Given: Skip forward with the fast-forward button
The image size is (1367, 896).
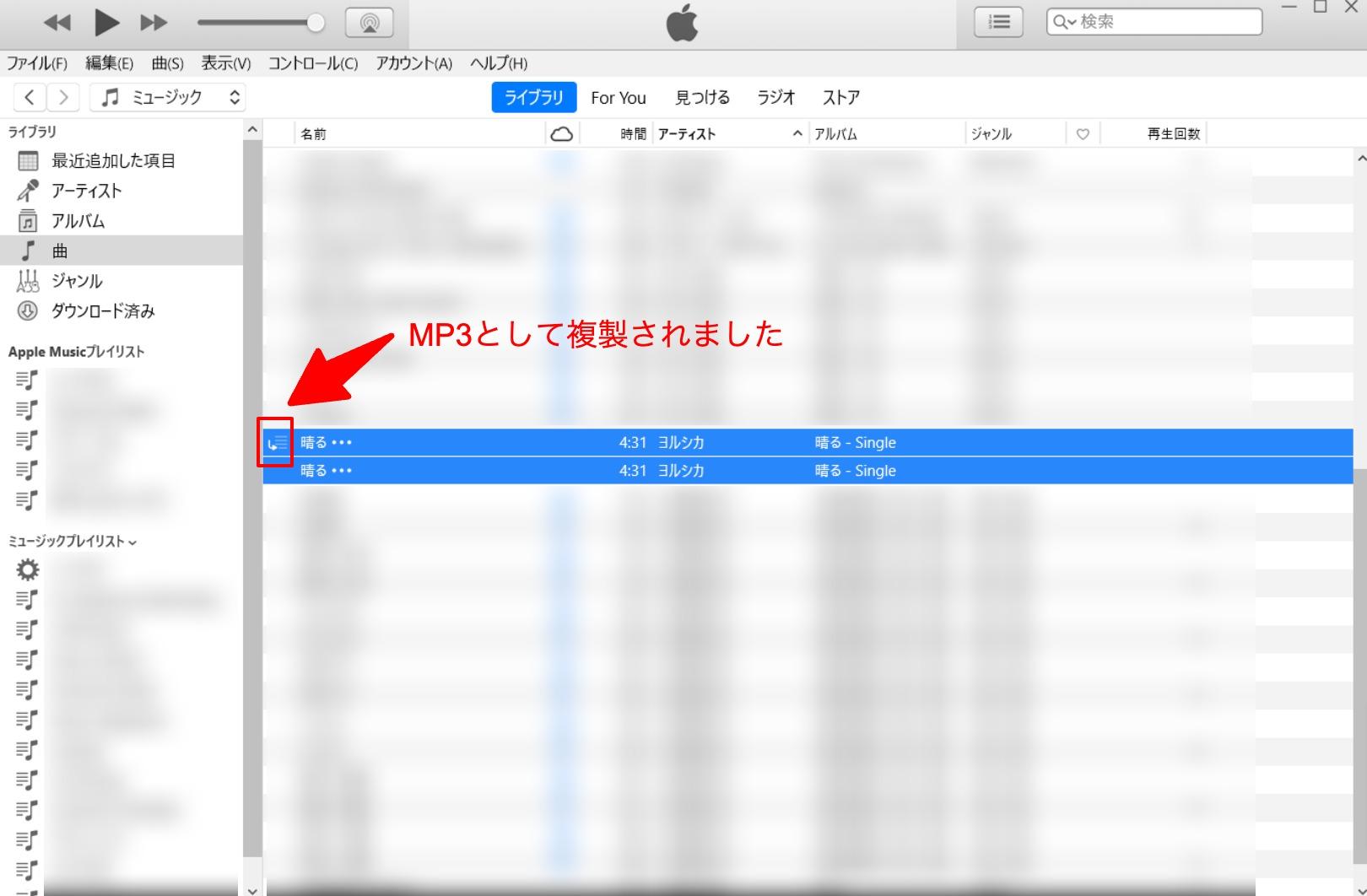Looking at the screenshot, I should 154,23.
